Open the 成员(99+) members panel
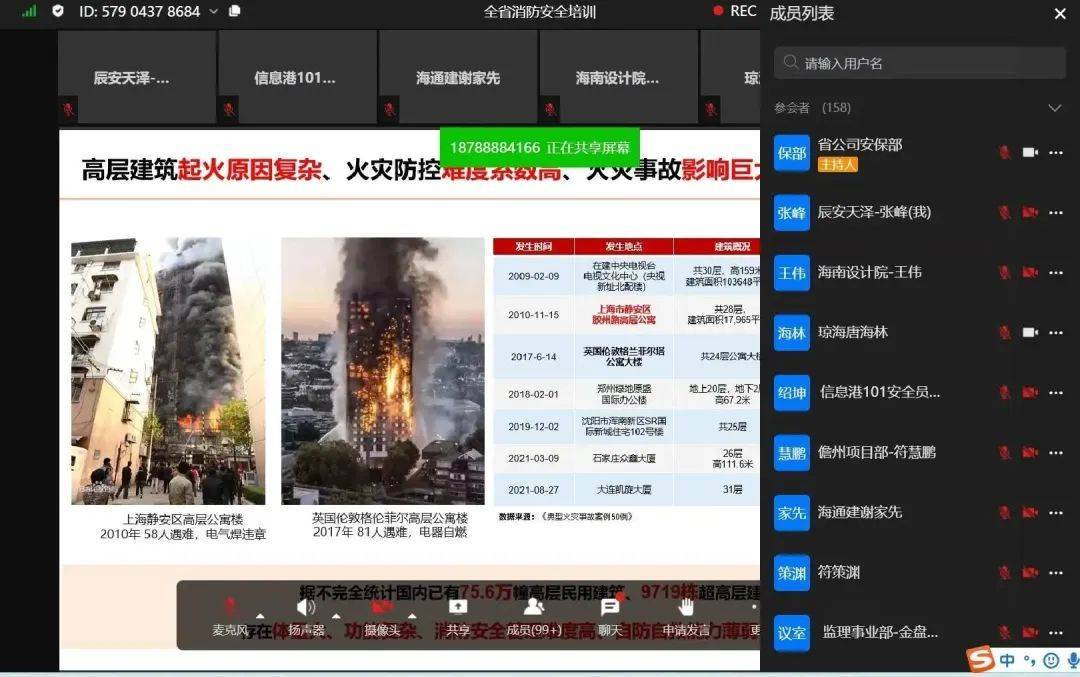 tap(534, 618)
